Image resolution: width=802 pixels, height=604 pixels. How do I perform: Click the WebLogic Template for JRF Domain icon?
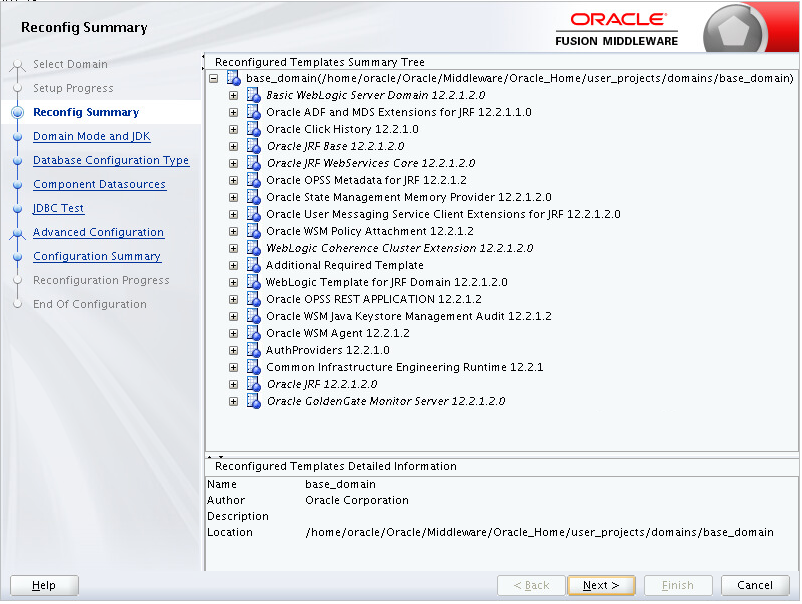tap(254, 282)
